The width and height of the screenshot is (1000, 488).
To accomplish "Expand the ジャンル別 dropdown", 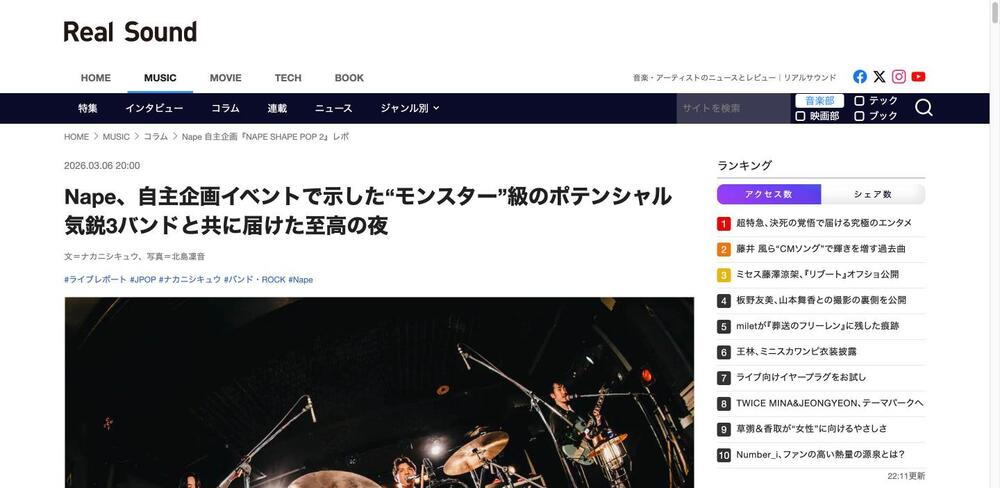I will 410,108.
